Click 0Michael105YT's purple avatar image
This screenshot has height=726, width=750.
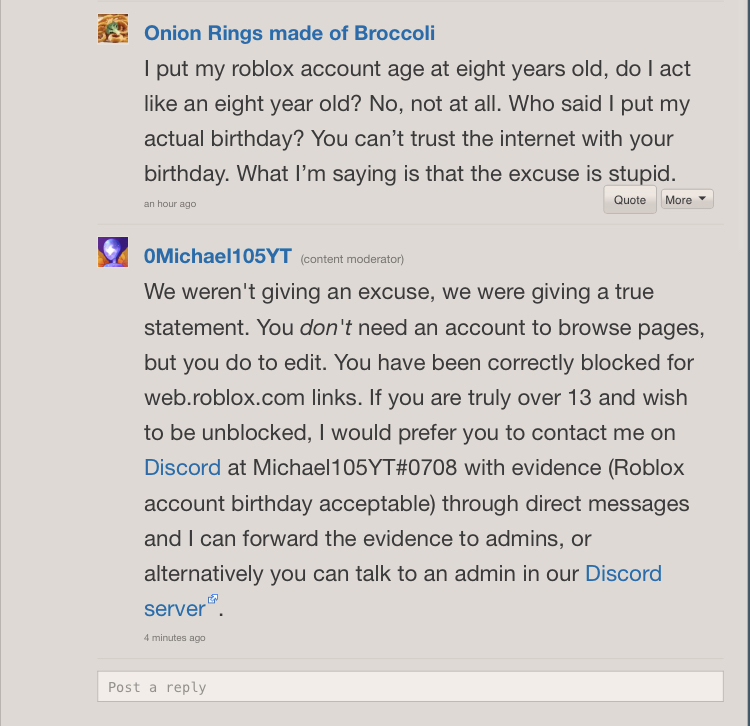tap(113, 252)
